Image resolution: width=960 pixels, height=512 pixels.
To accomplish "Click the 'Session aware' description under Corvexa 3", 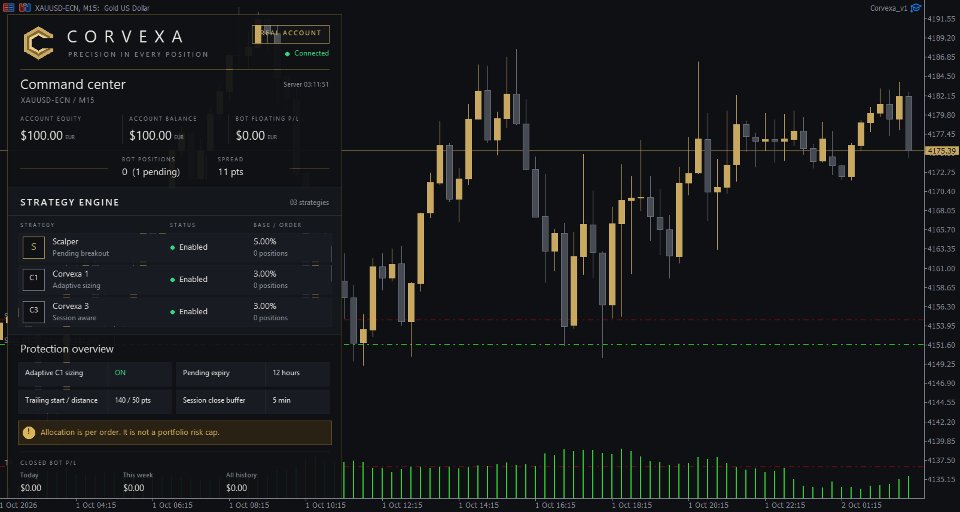I will coord(74,318).
